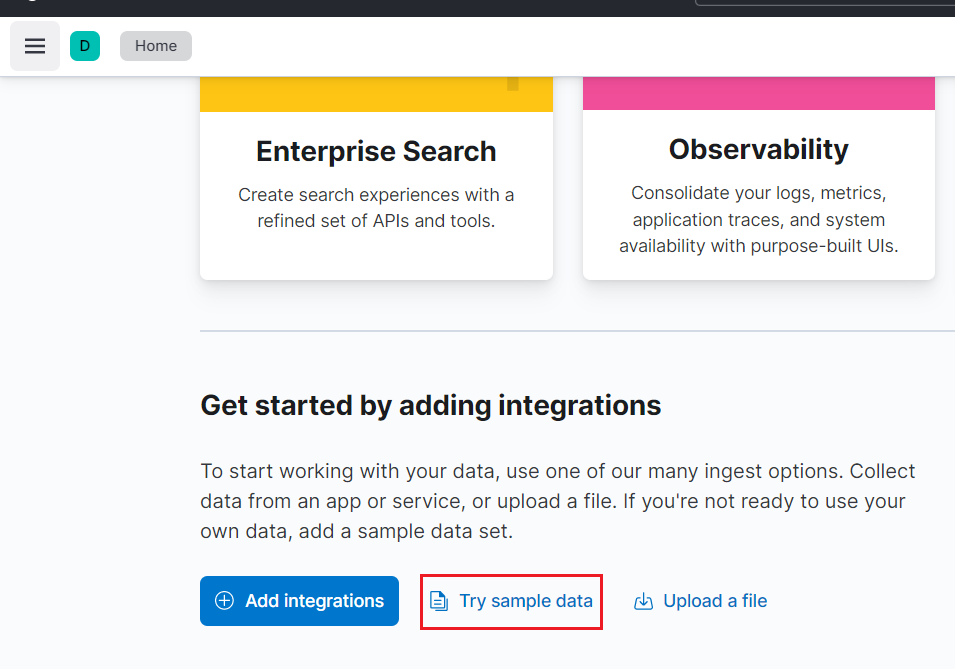
Task: Focus the search field in the dark header
Action: [825, 2]
